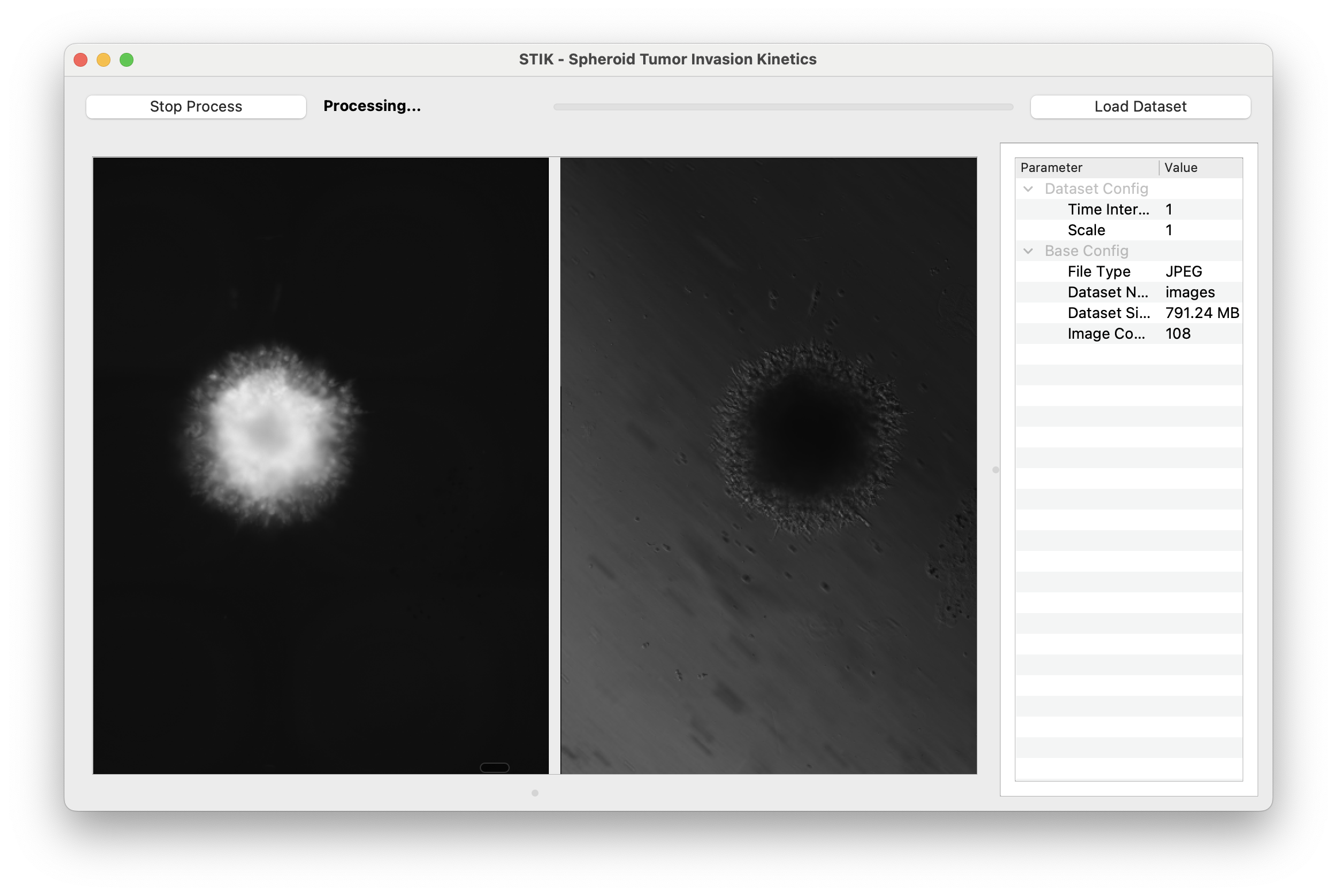Image resolution: width=1337 pixels, height=896 pixels.
Task: Click the Load Dataset button
Action: (x=1140, y=107)
